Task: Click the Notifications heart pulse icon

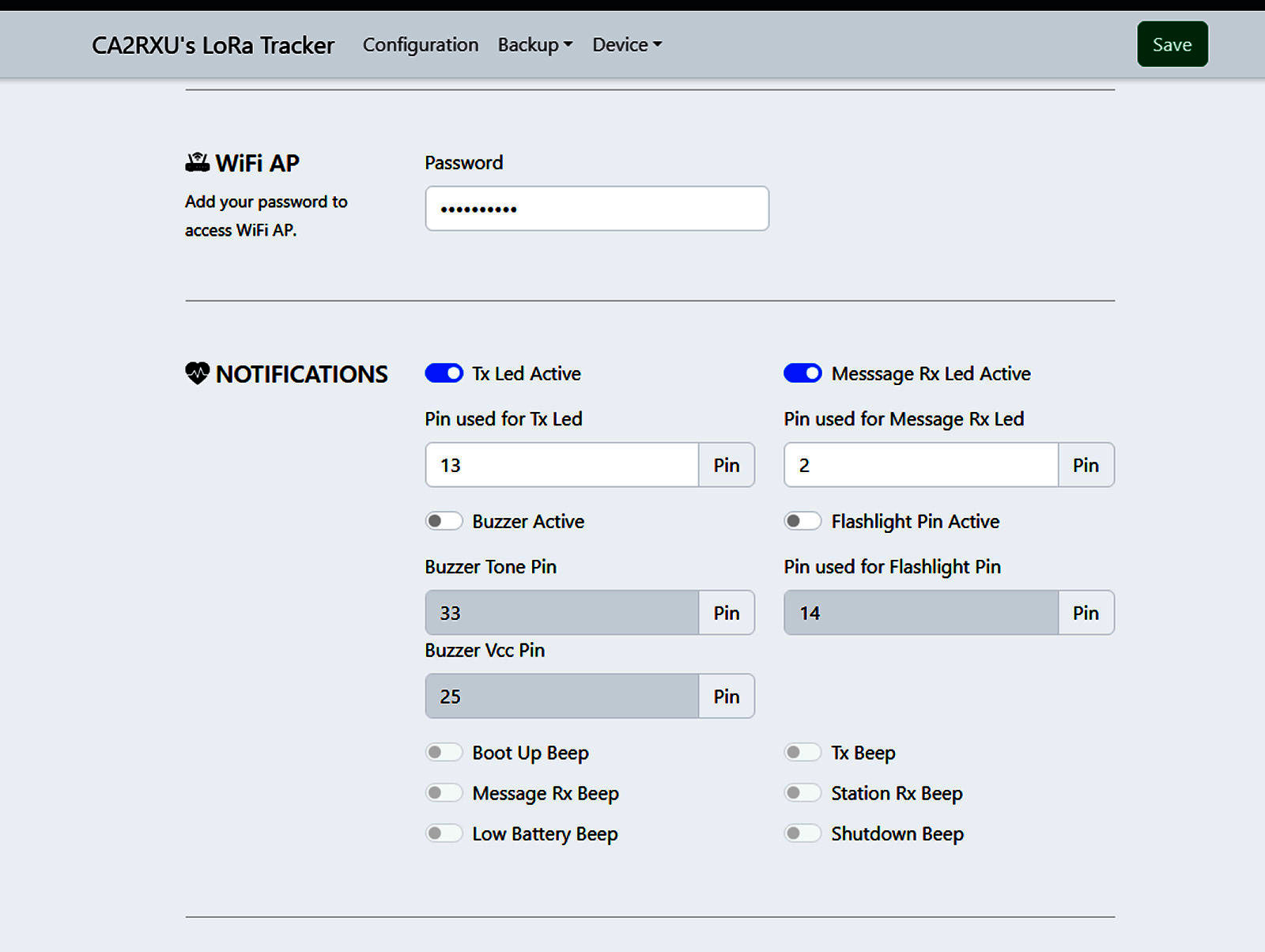Action: [x=197, y=373]
